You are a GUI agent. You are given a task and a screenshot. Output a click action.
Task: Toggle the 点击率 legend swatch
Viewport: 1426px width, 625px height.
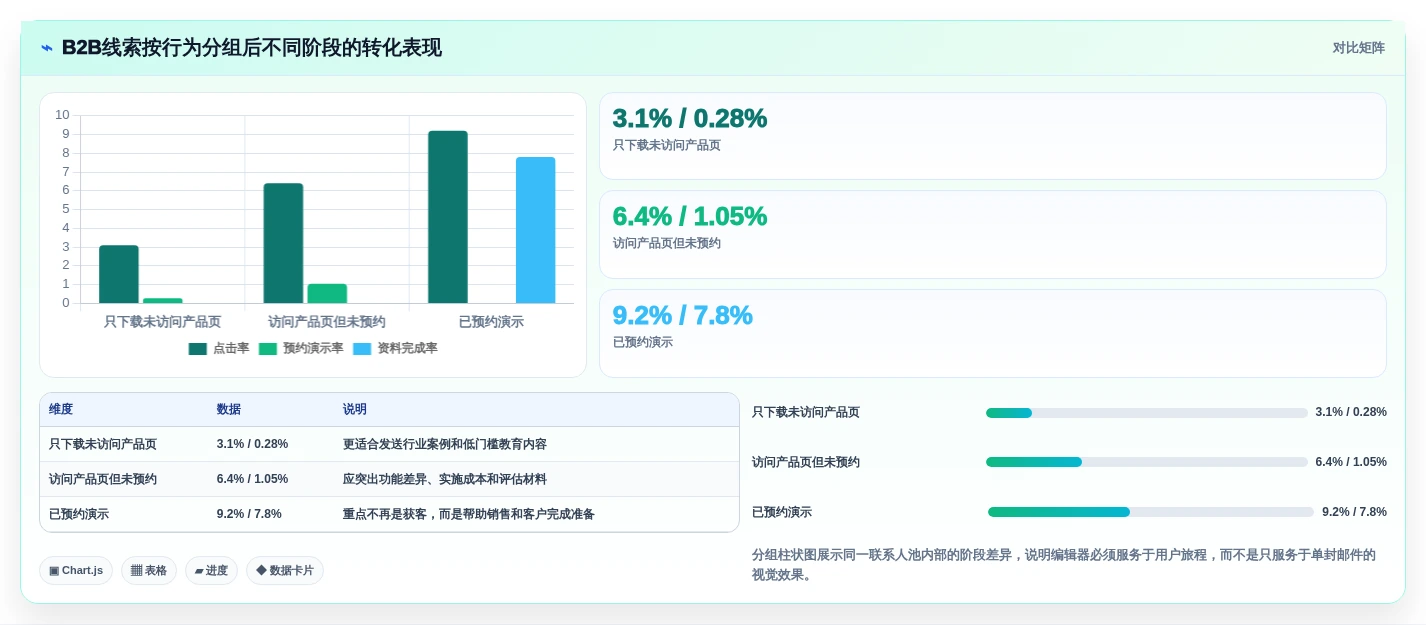coord(198,349)
